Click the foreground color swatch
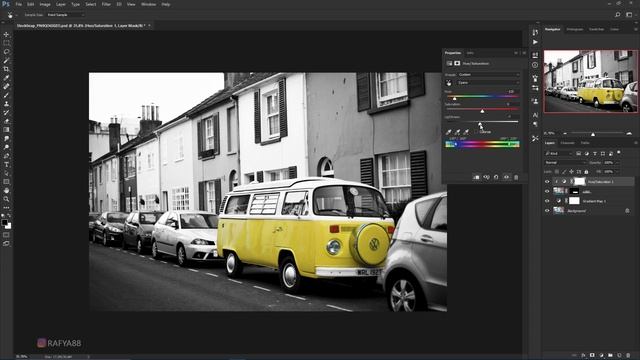The height and width of the screenshot is (360, 640). [4, 222]
